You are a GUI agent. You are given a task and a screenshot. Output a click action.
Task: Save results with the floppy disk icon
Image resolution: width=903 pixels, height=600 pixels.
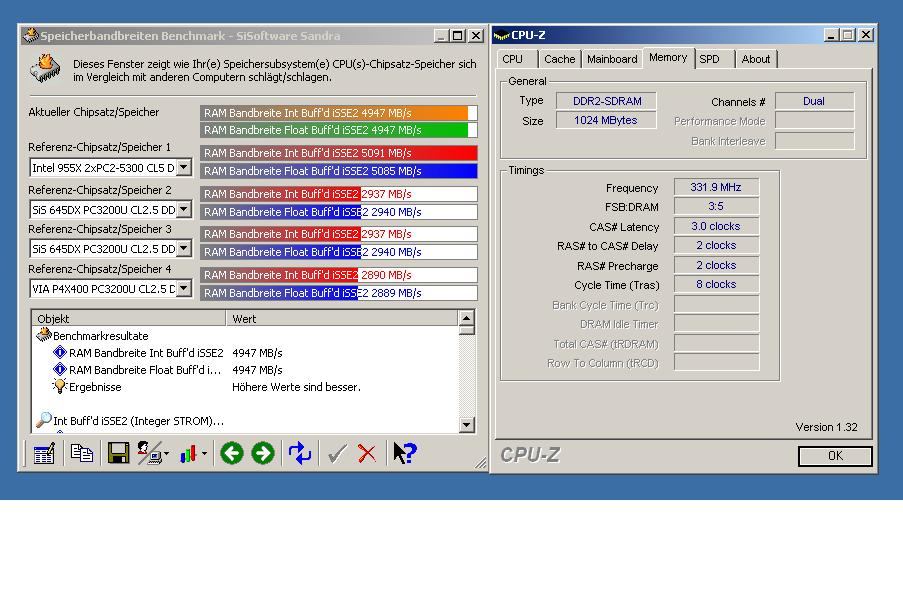(118, 454)
